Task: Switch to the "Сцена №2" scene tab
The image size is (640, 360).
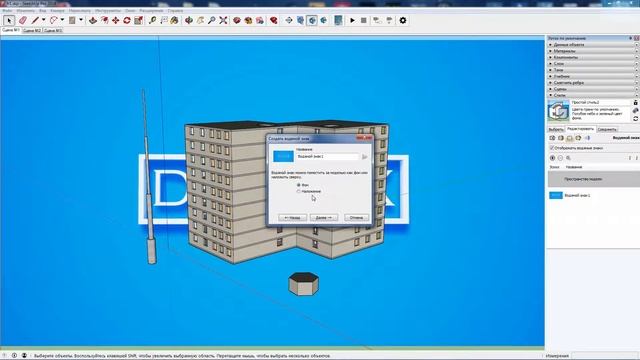Action: pos(32,30)
